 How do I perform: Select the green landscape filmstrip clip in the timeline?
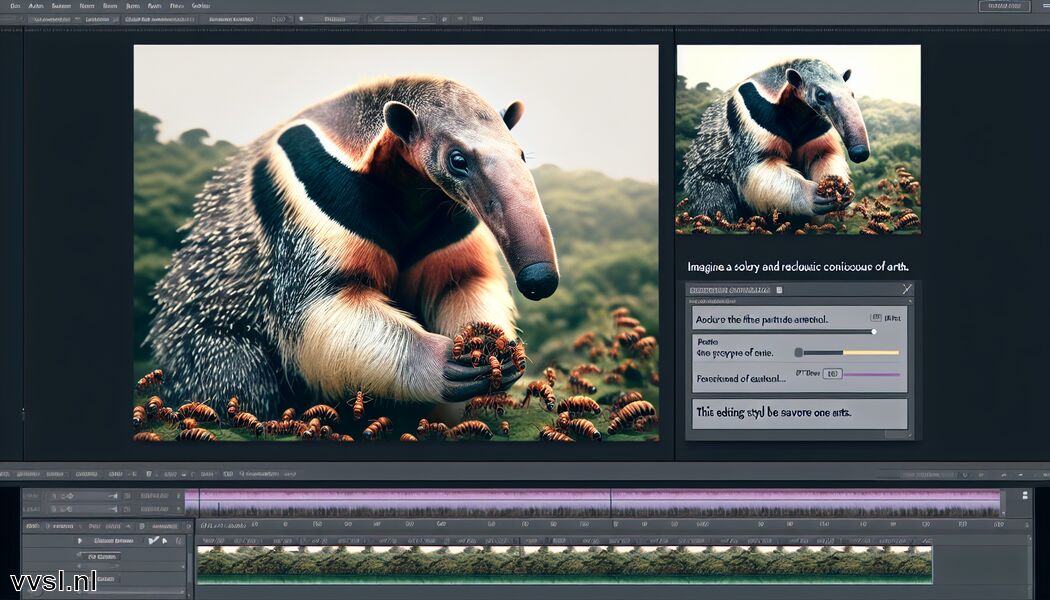tap(564, 564)
